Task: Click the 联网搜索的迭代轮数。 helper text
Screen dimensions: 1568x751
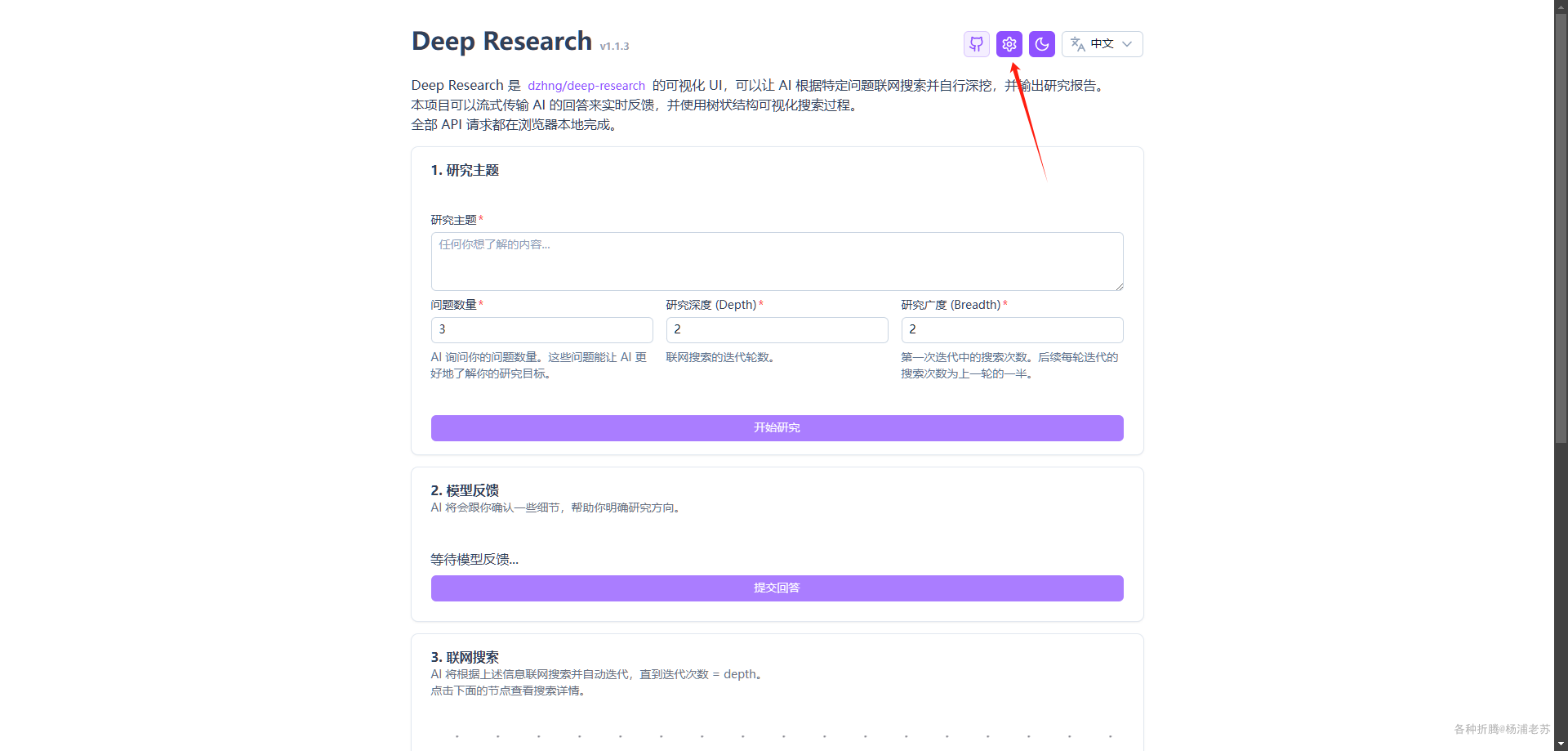Action: [720, 357]
